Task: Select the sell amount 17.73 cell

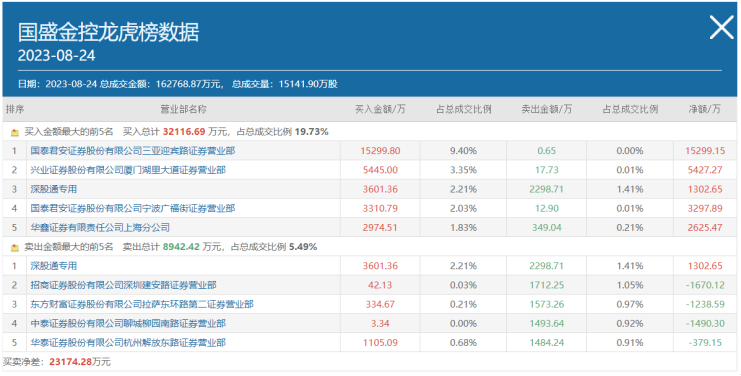Action: 546,170
